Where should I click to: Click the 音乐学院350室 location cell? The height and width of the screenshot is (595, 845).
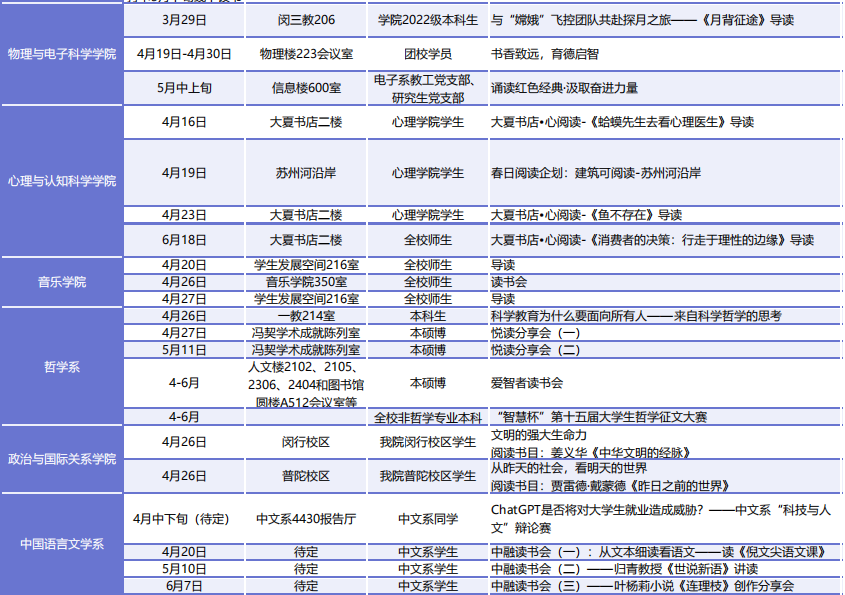tap(306, 282)
